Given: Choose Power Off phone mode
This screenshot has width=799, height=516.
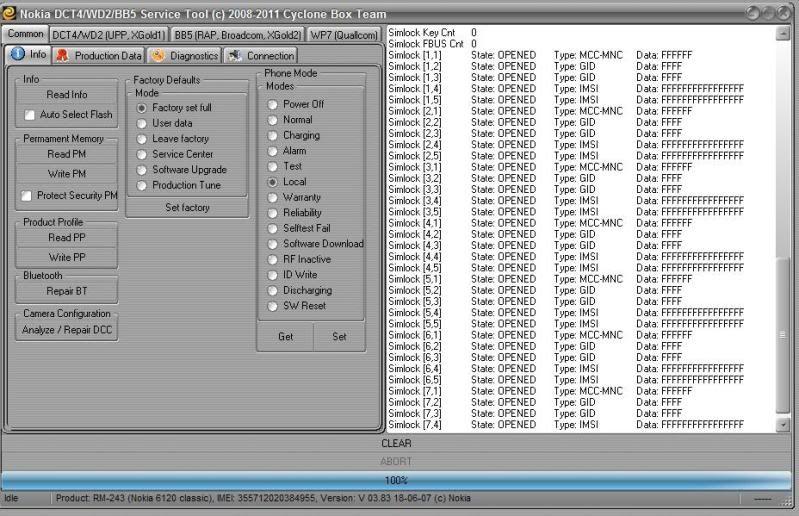Looking at the screenshot, I should [272, 104].
